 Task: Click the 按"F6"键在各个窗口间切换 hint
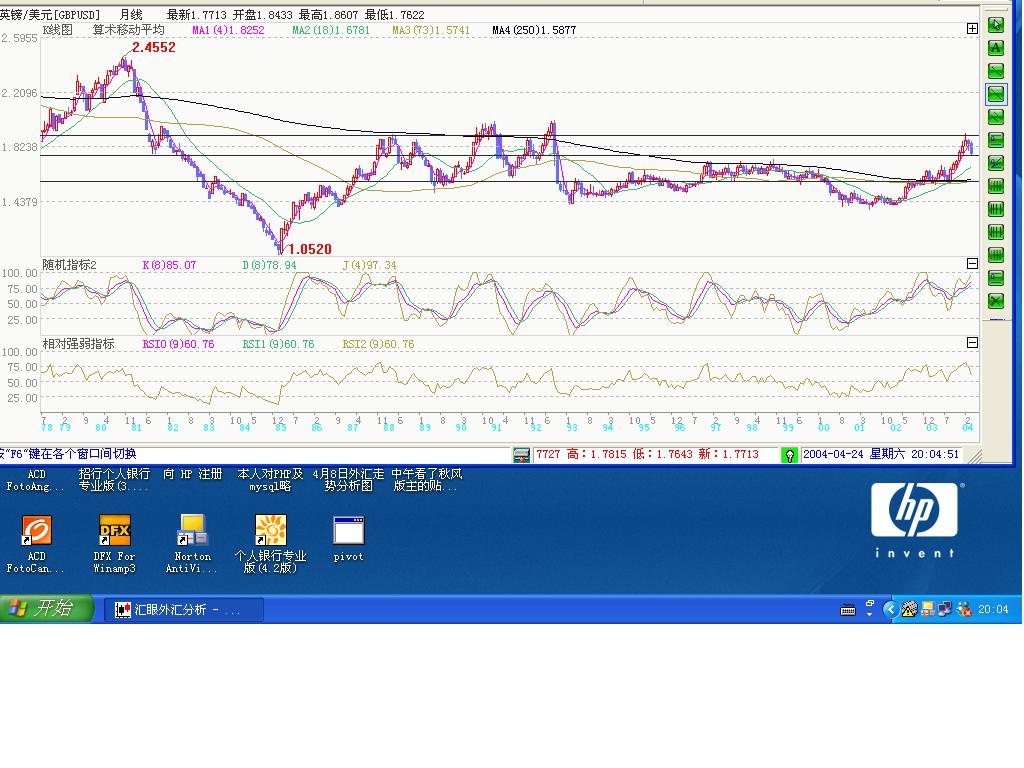point(68,455)
